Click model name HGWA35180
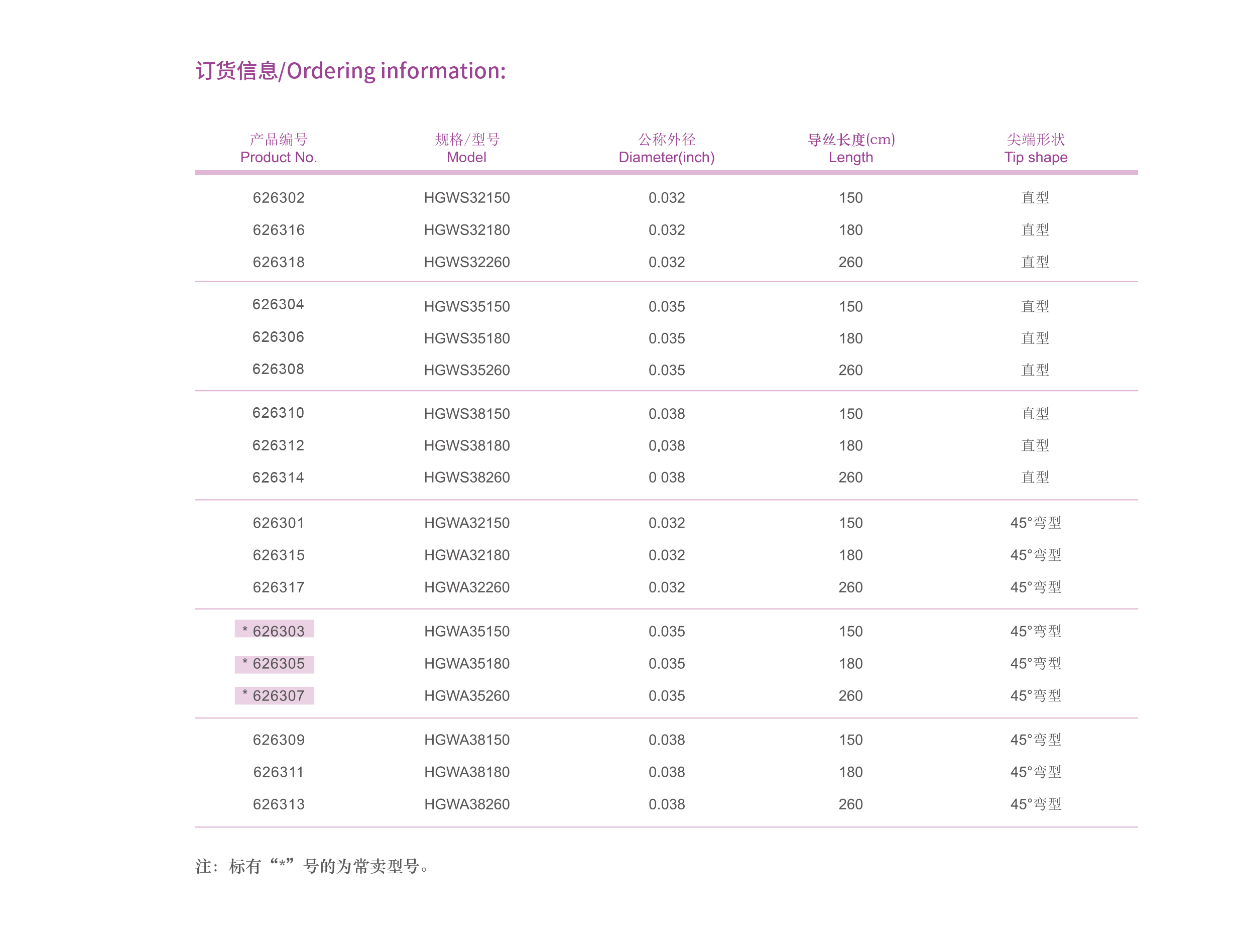This screenshot has width=1245, height=952. point(467,663)
